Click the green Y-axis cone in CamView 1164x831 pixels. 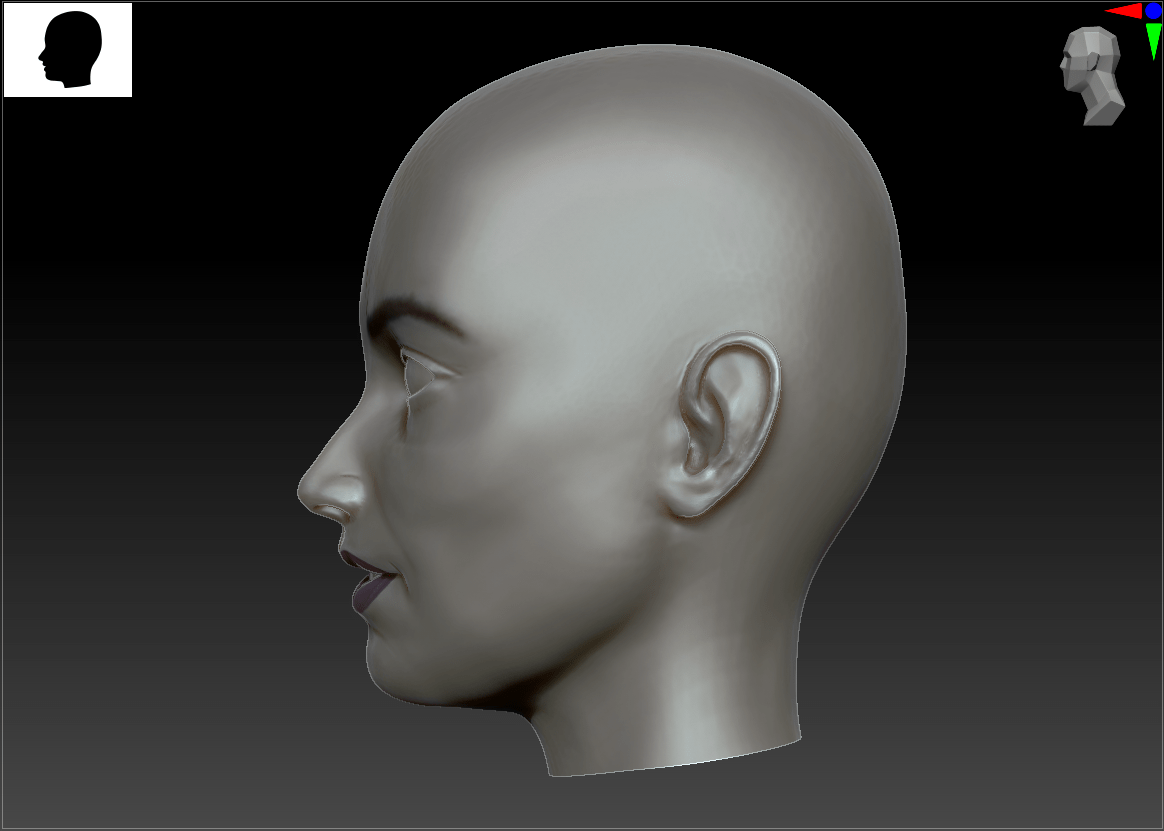tap(1153, 41)
